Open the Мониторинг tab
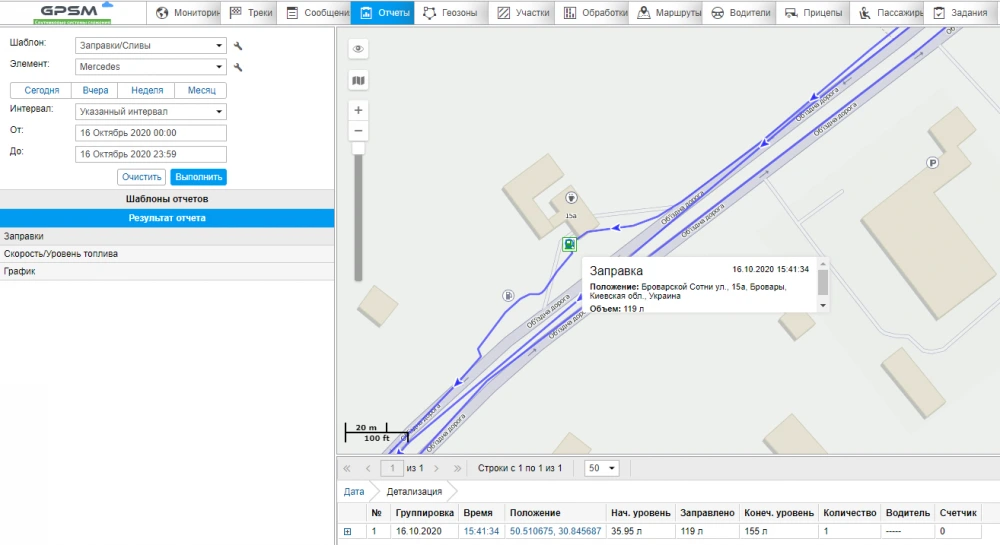The image size is (1000, 546). click(186, 13)
